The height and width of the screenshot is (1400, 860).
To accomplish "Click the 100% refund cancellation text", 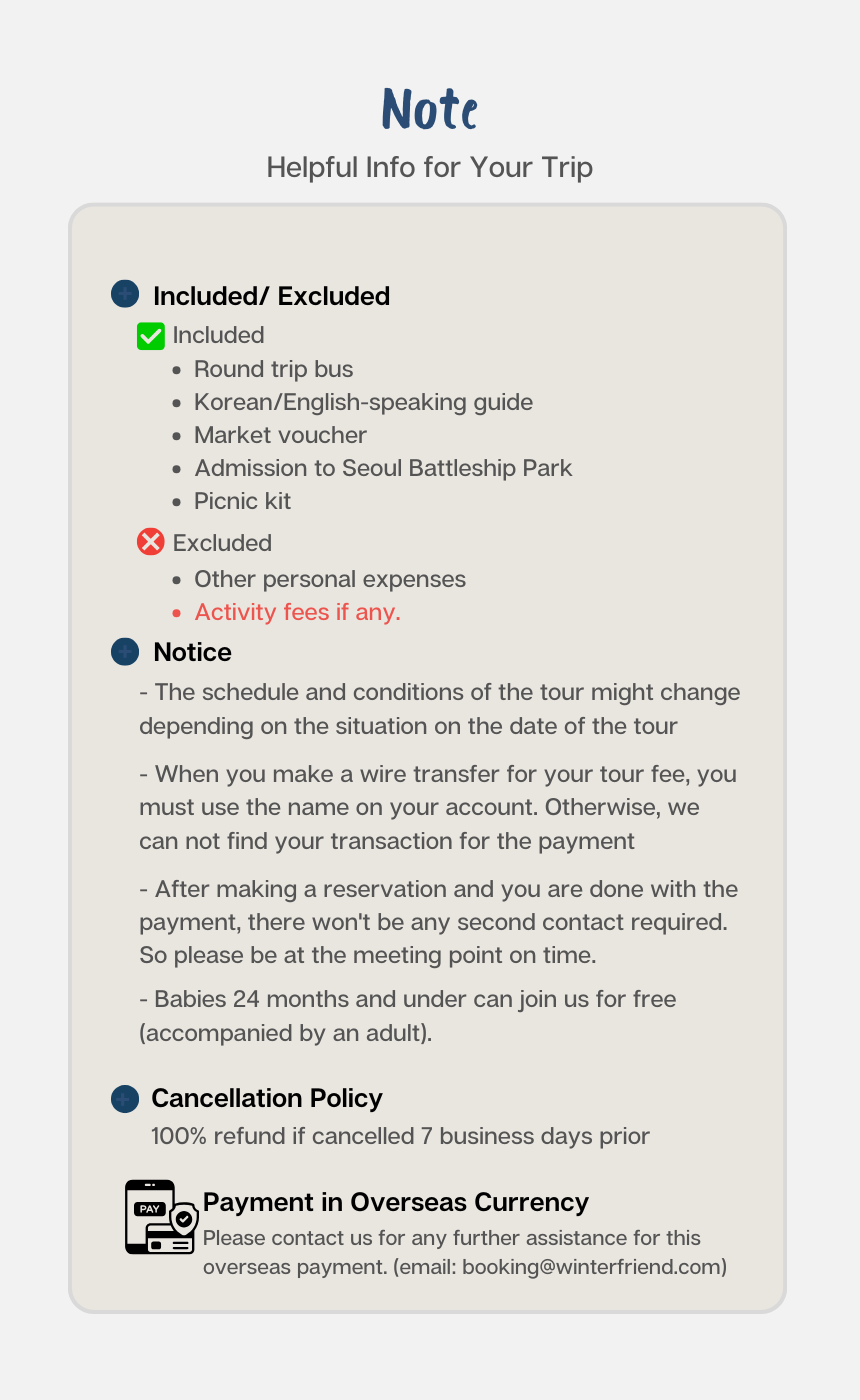I will pyautogui.click(x=400, y=1136).
